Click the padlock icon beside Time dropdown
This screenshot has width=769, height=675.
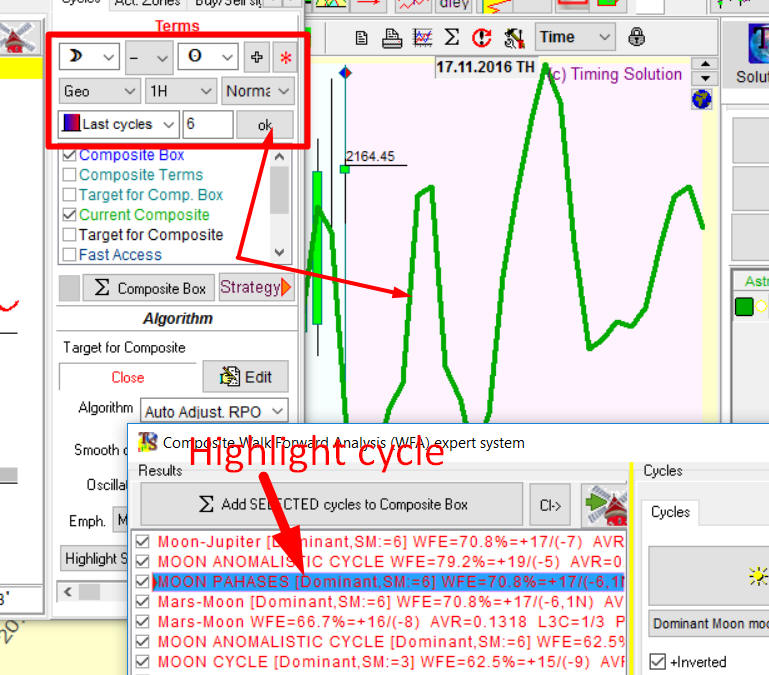637,37
